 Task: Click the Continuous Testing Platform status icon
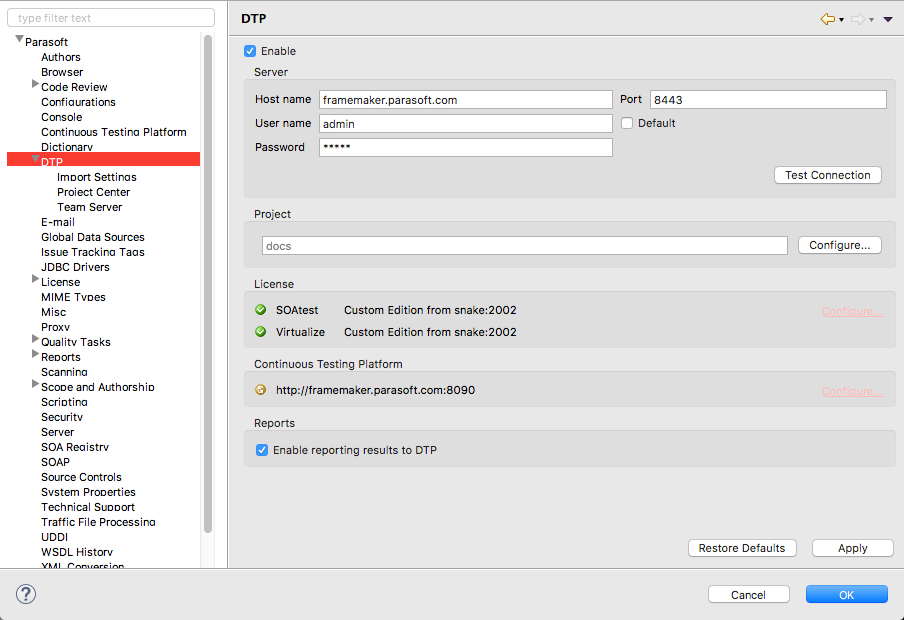click(x=261, y=390)
